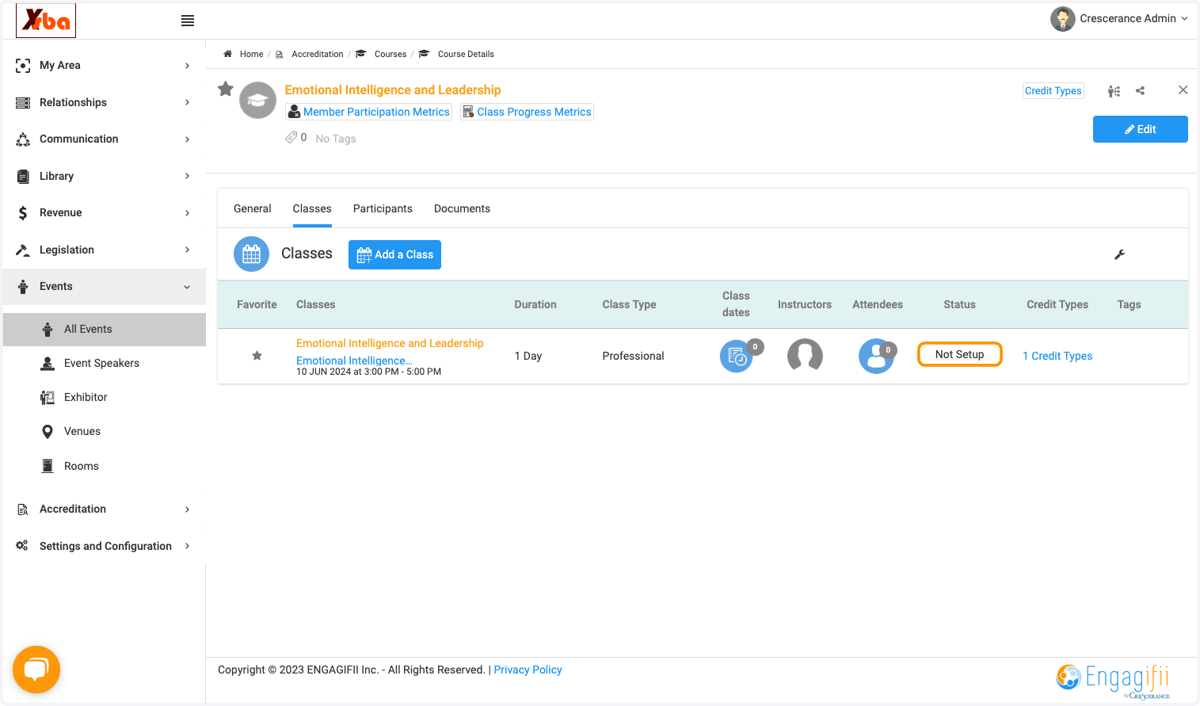Viewport: 1200px width, 706px height.
Task: Open Class Progress Metrics
Action: [x=527, y=112]
